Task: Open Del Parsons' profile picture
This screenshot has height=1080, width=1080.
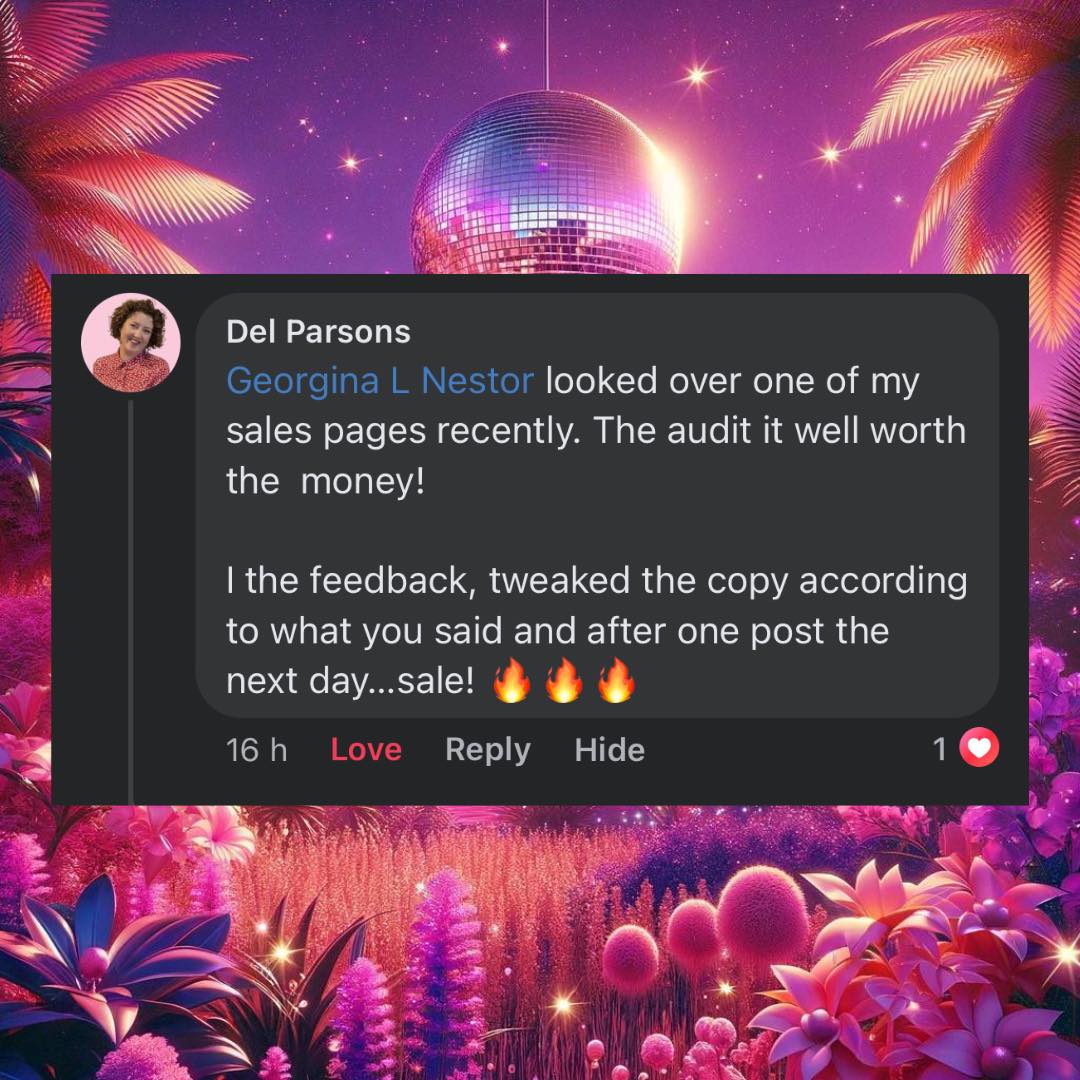Action: point(131,342)
